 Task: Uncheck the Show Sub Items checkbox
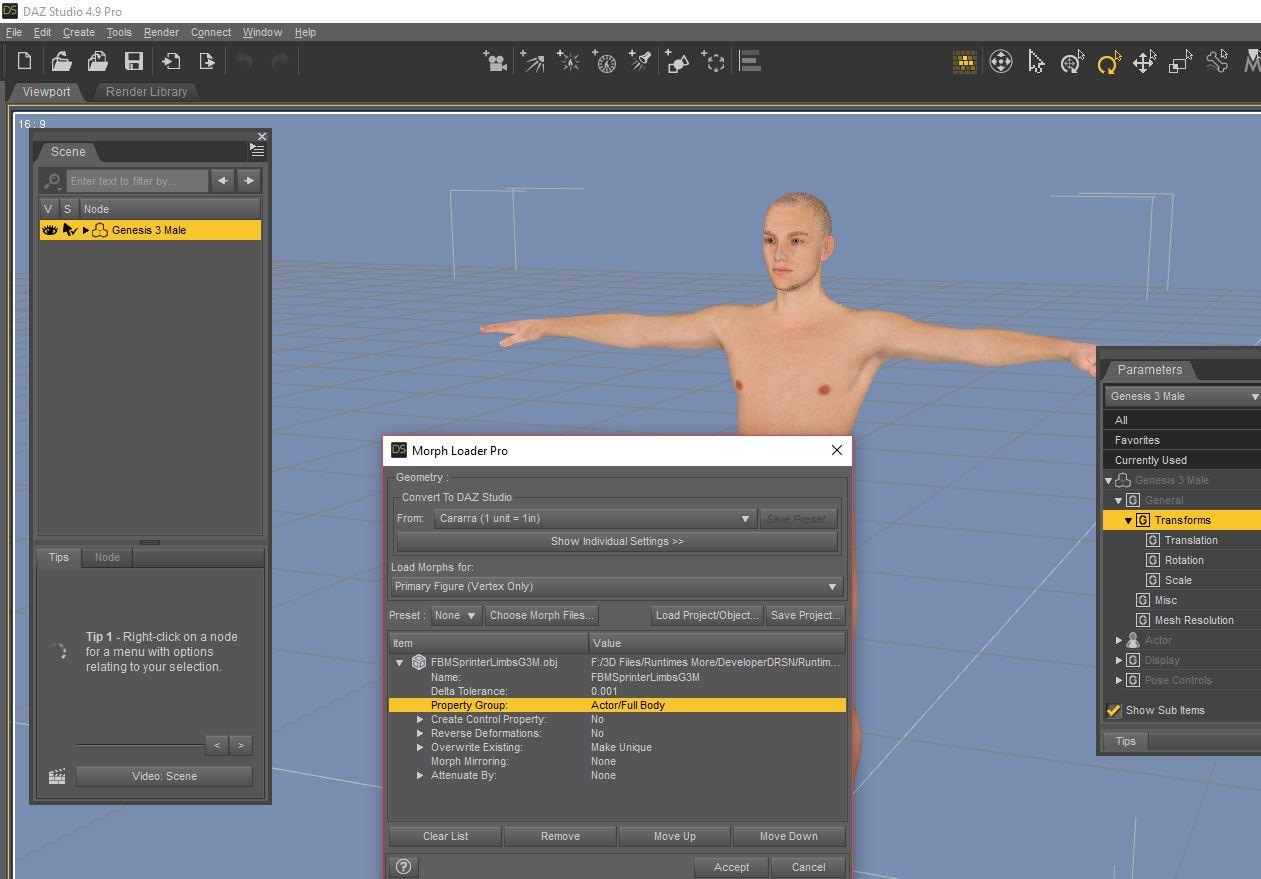(1114, 710)
